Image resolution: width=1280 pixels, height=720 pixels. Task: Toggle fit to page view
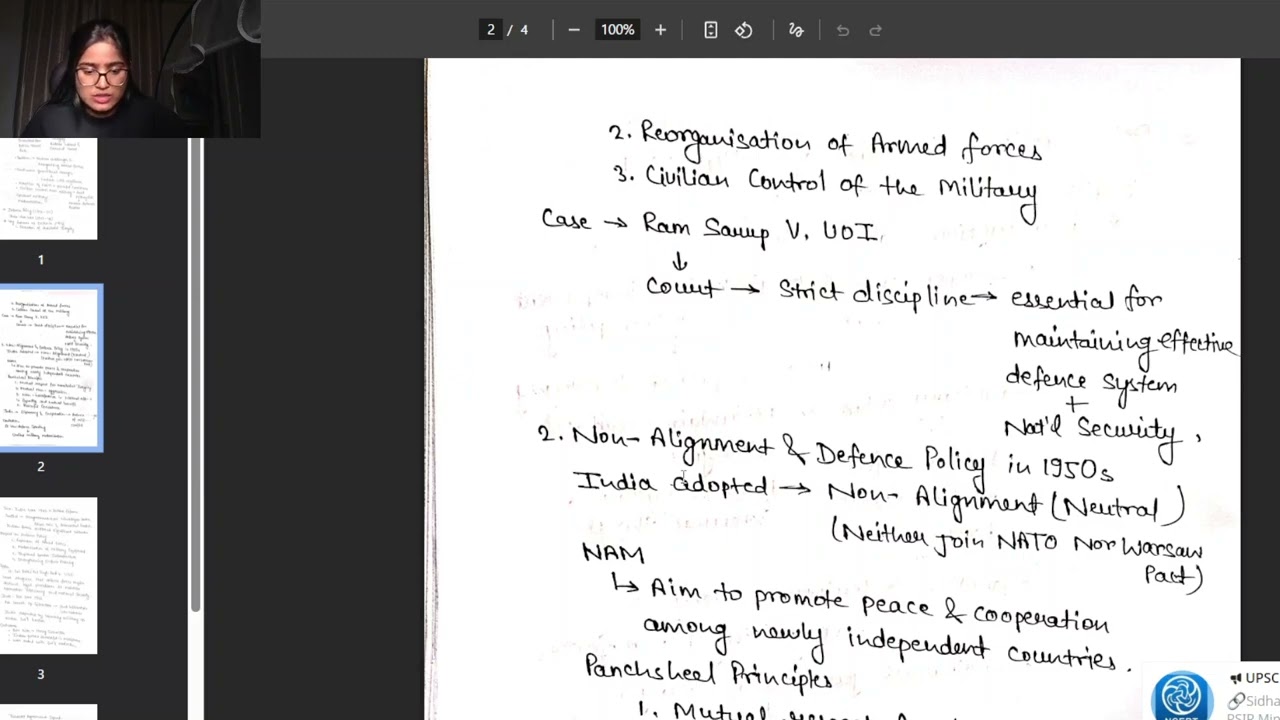click(x=710, y=30)
